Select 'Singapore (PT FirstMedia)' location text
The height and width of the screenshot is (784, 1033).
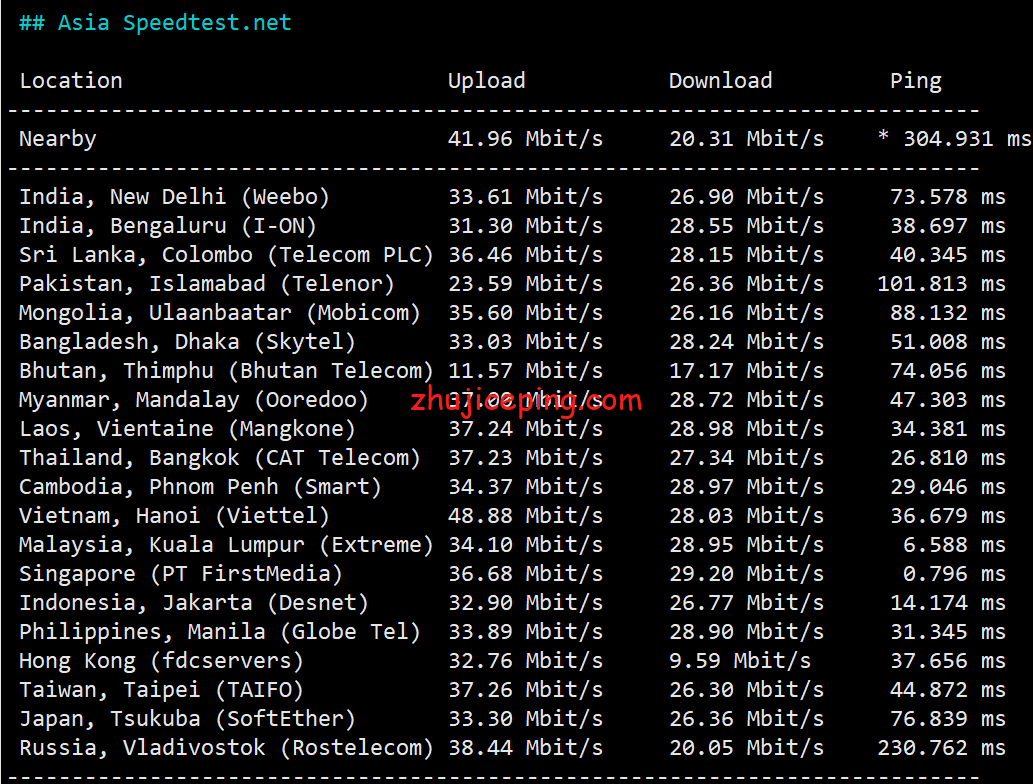coord(181,574)
